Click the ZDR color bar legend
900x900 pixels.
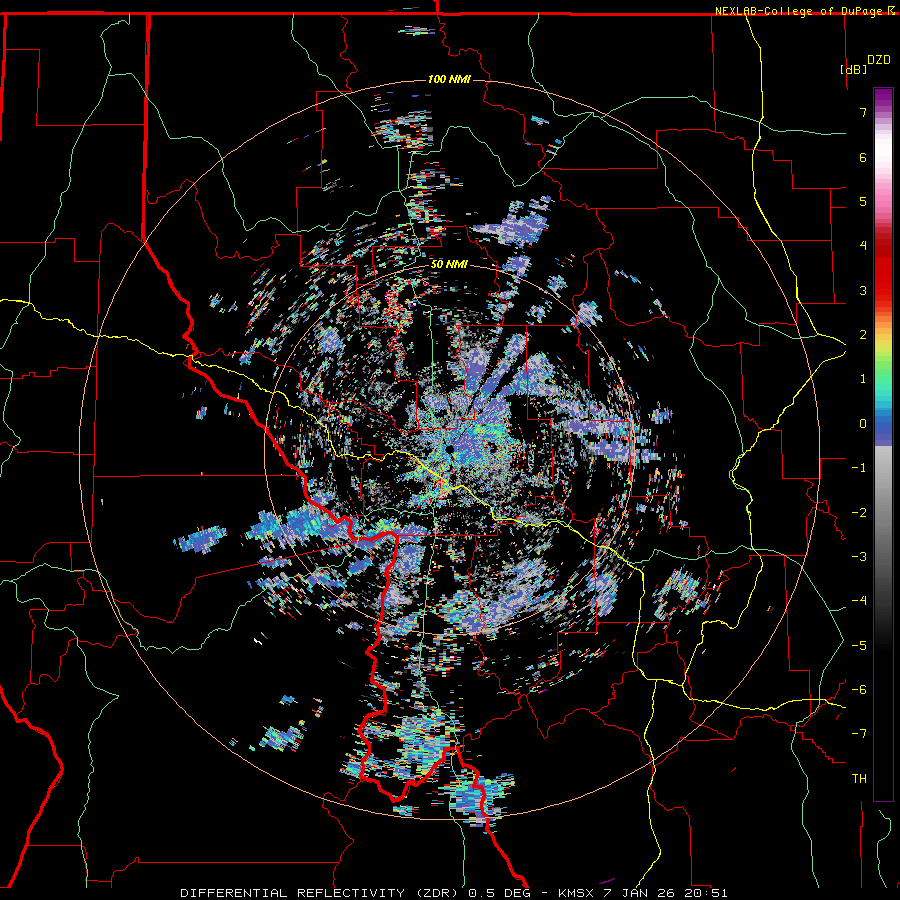point(883,444)
